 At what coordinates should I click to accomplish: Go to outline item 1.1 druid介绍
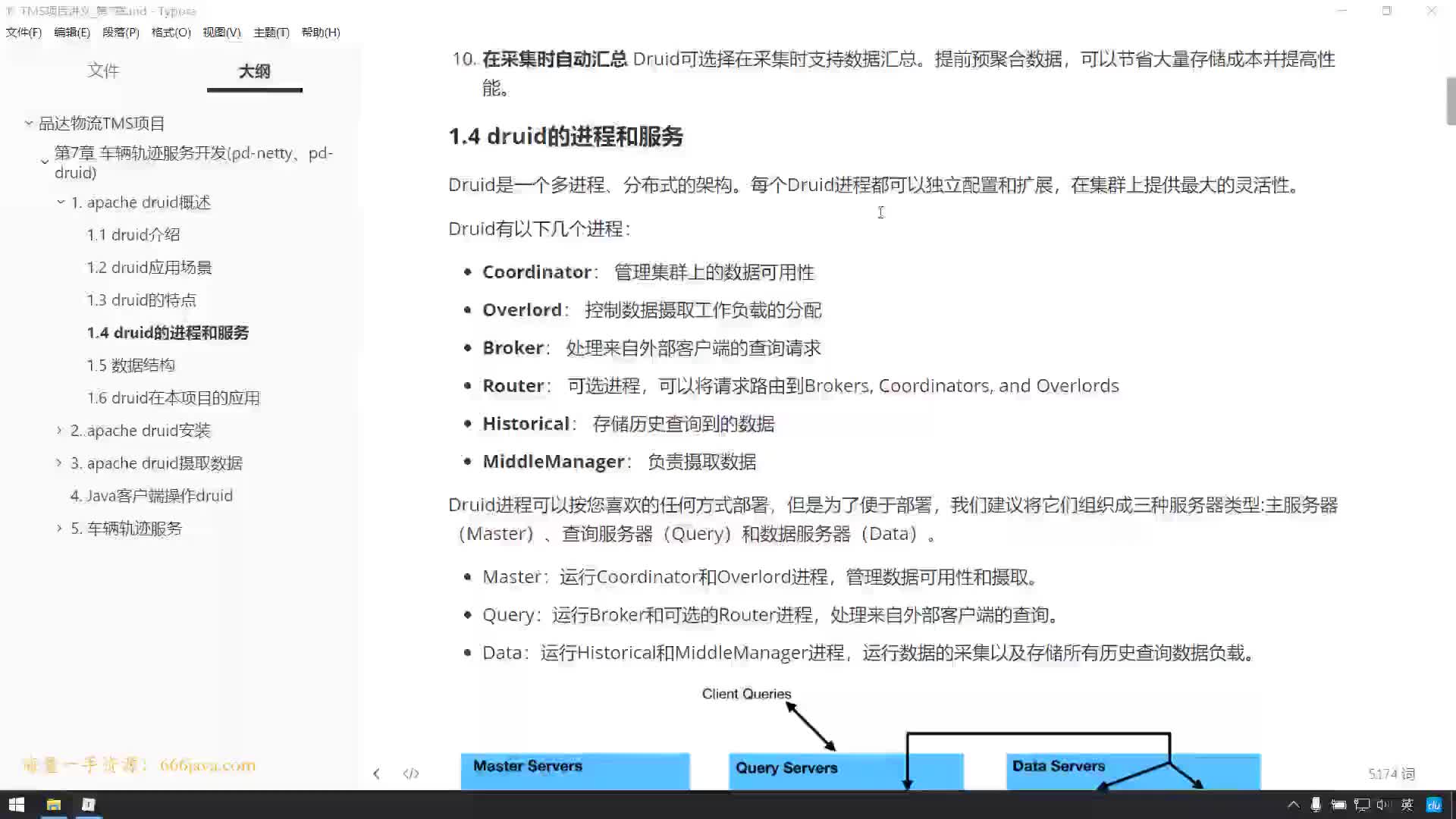133,235
